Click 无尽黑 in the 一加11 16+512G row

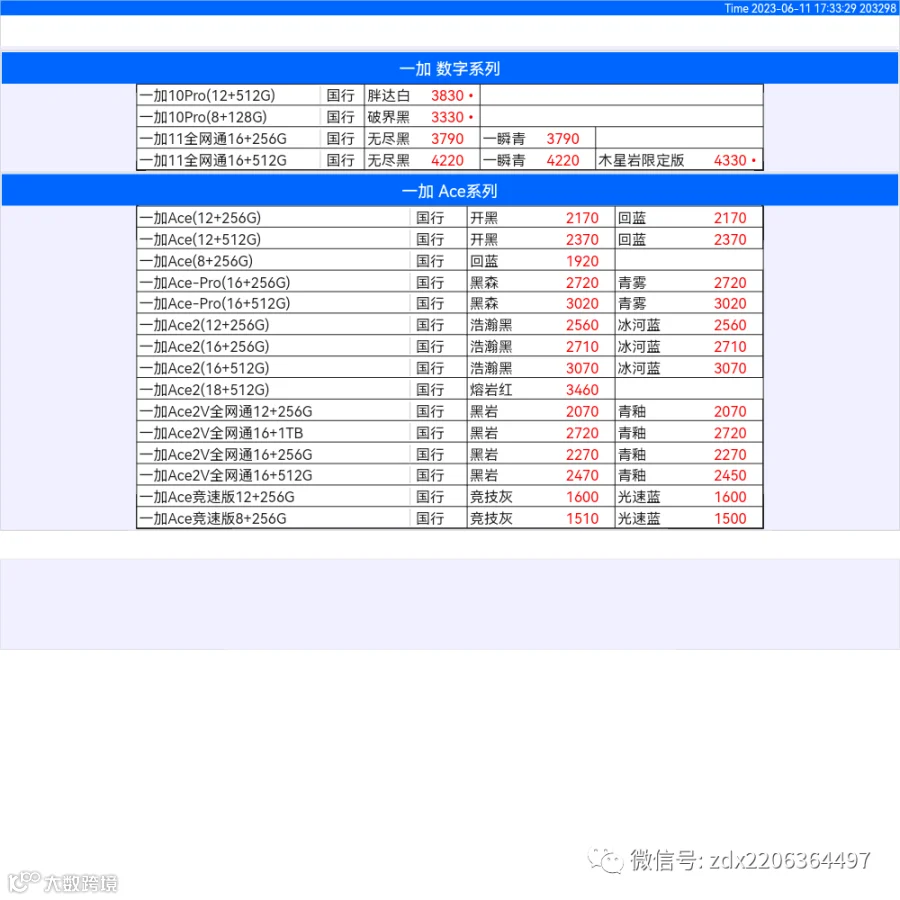pos(389,160)
